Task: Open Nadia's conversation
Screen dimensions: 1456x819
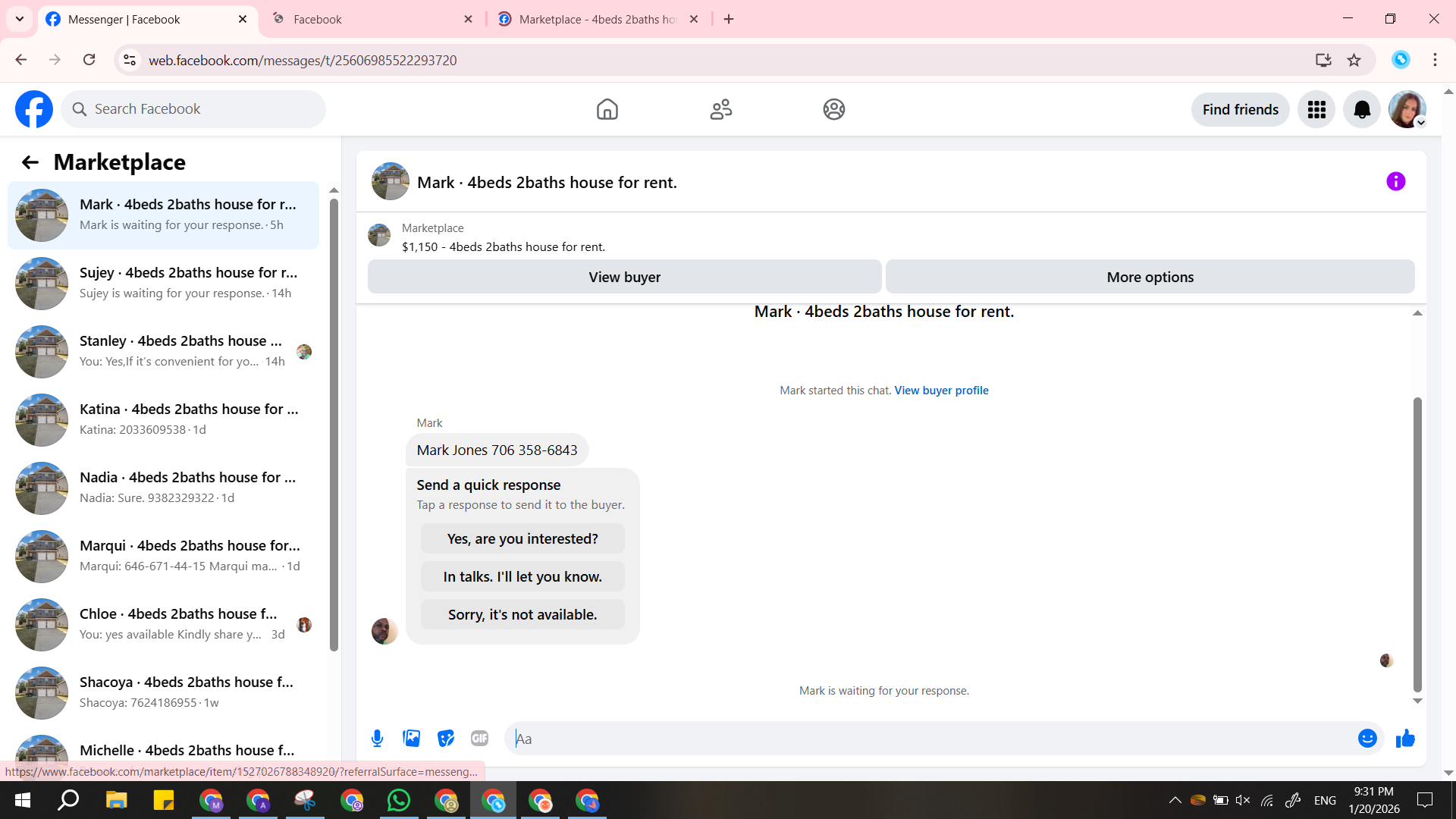Action: coord(163,488)
